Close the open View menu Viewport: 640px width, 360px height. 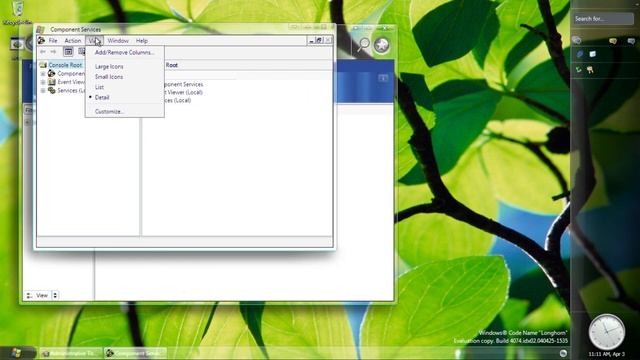94,41
